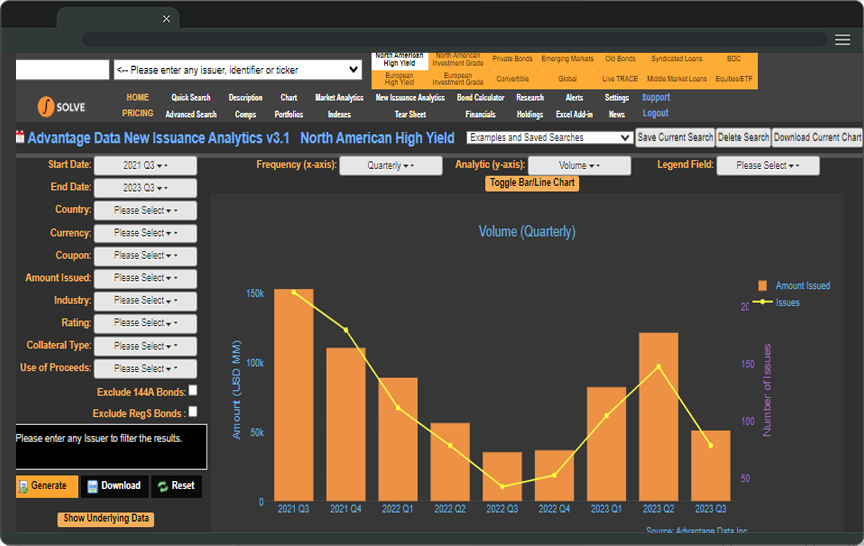Open the browser hamburger menu
864x546 pixels.
[x=842, y=40]
